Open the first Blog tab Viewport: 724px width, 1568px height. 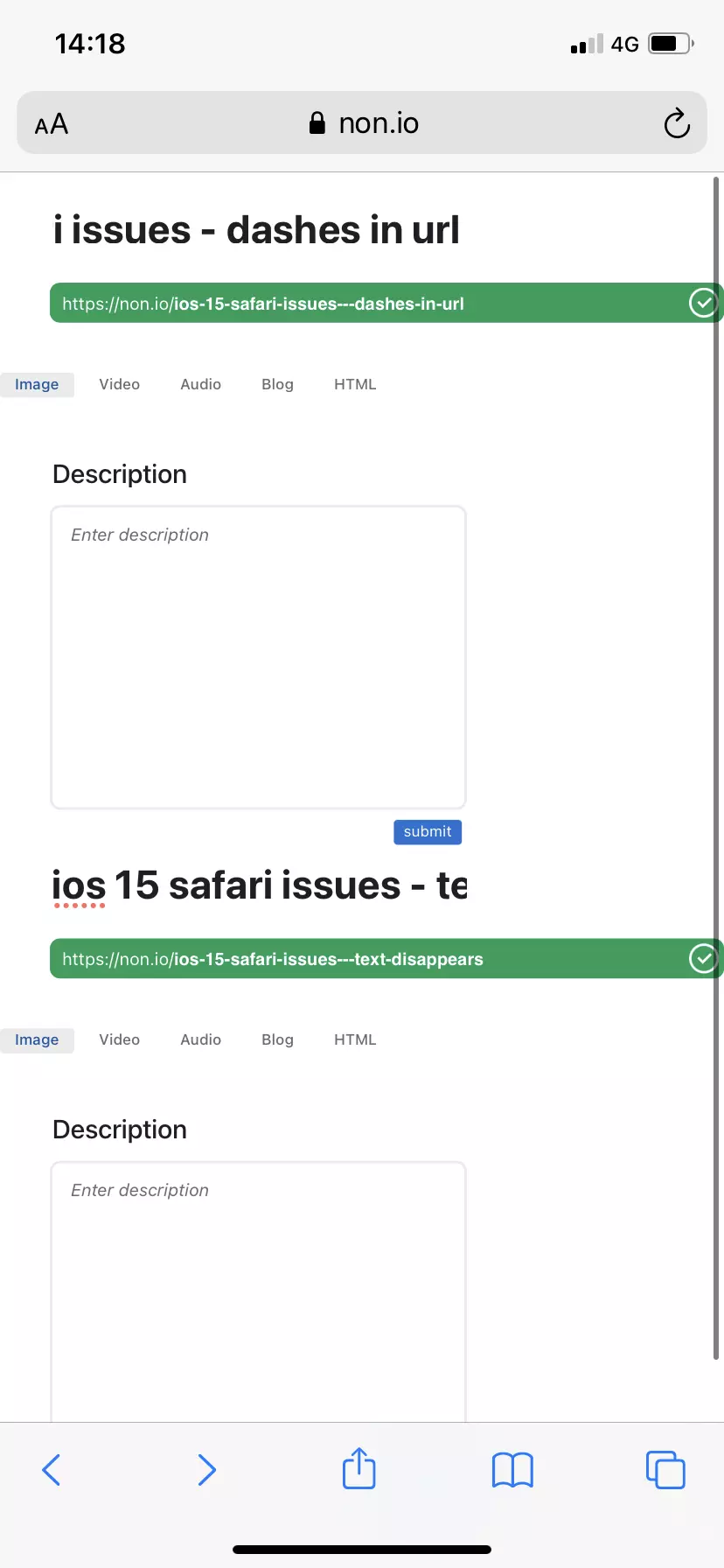point(277,384)
